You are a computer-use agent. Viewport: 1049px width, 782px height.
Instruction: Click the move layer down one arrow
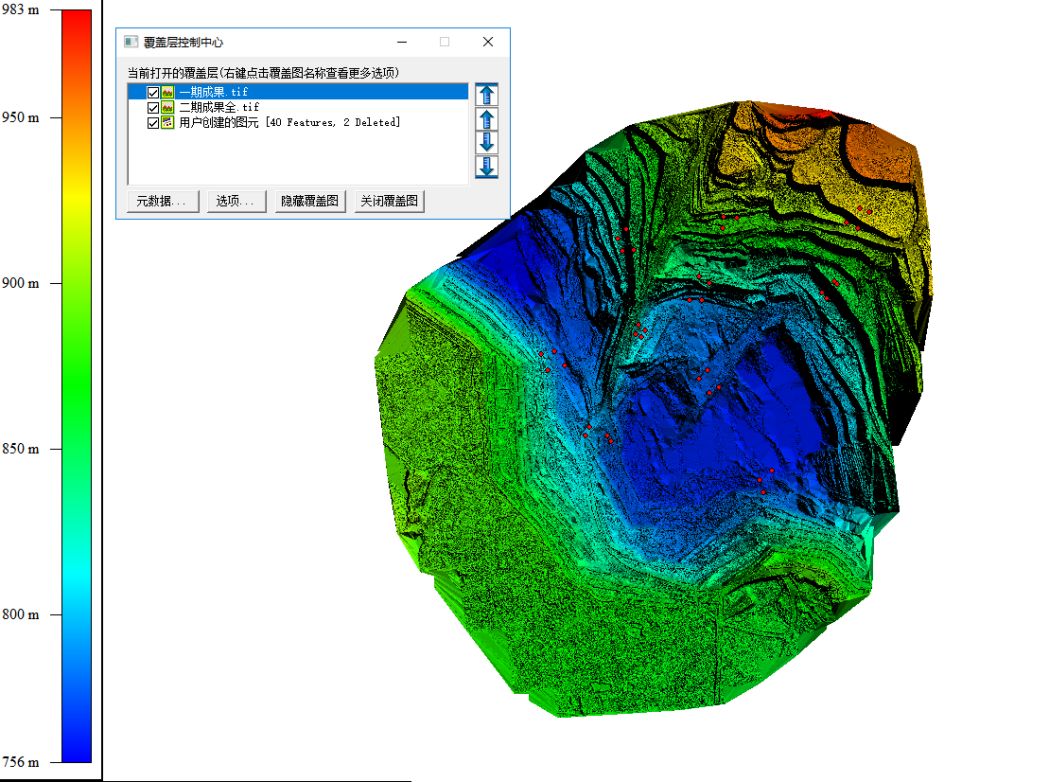coord(487,142)
